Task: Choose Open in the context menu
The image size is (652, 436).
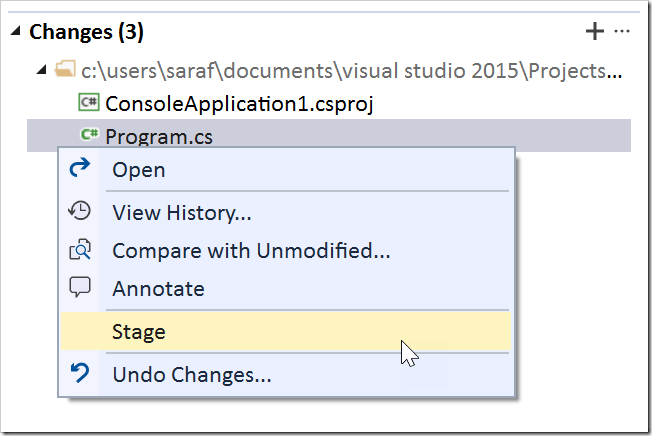Action: tap(139, 170)
